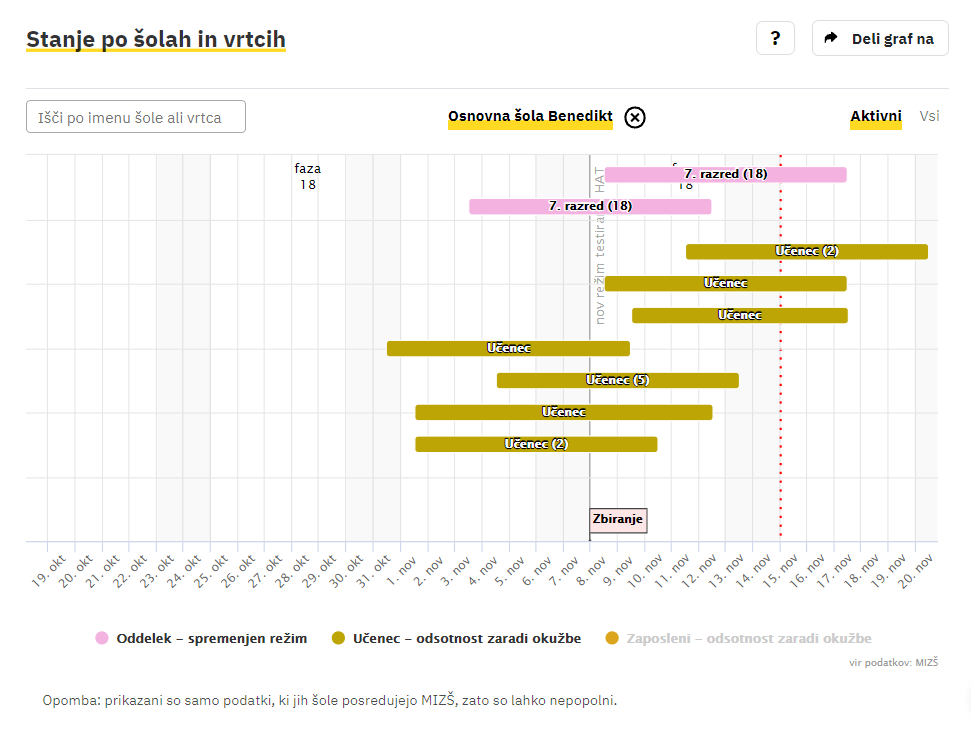Click the Stanje po šolah in vrtcih heading
This screenshot has height=730, width=971.
[156, 40]
